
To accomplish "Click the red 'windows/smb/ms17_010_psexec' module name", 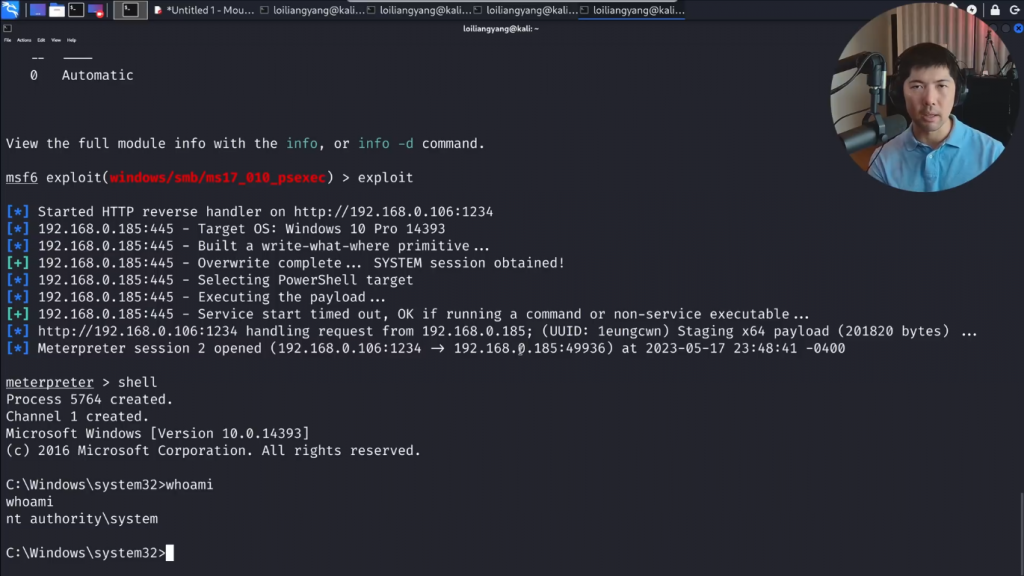I will (217, 178).
